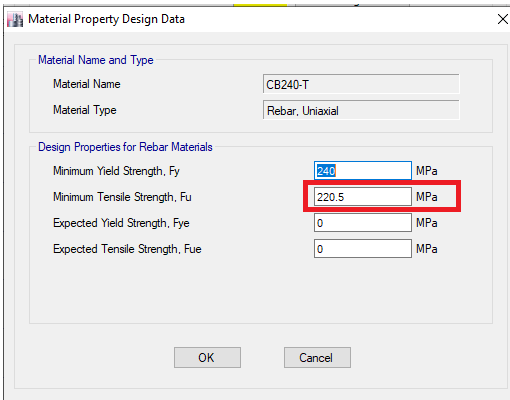Focus the Expected Tensile Strength Fue input box
The image size is (510, 400).
coord(363,249)
